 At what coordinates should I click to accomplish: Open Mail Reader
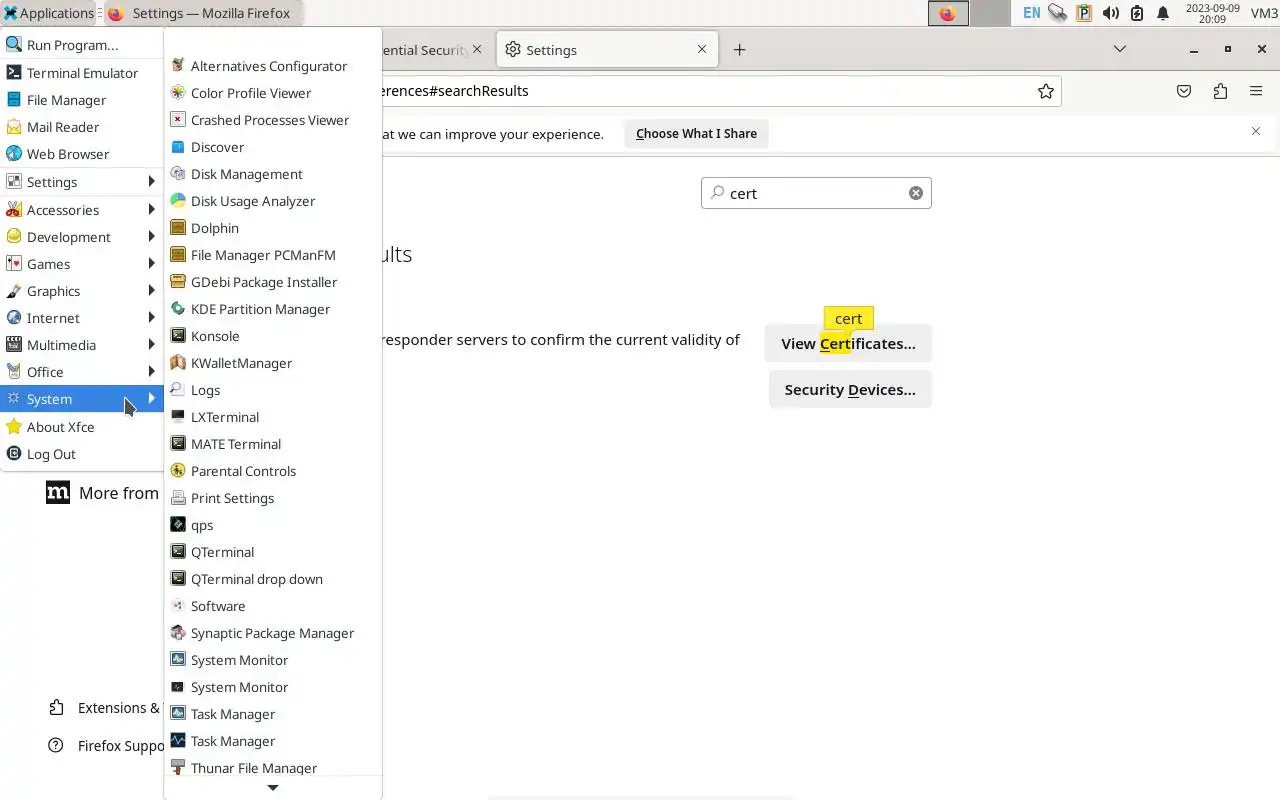82,127
